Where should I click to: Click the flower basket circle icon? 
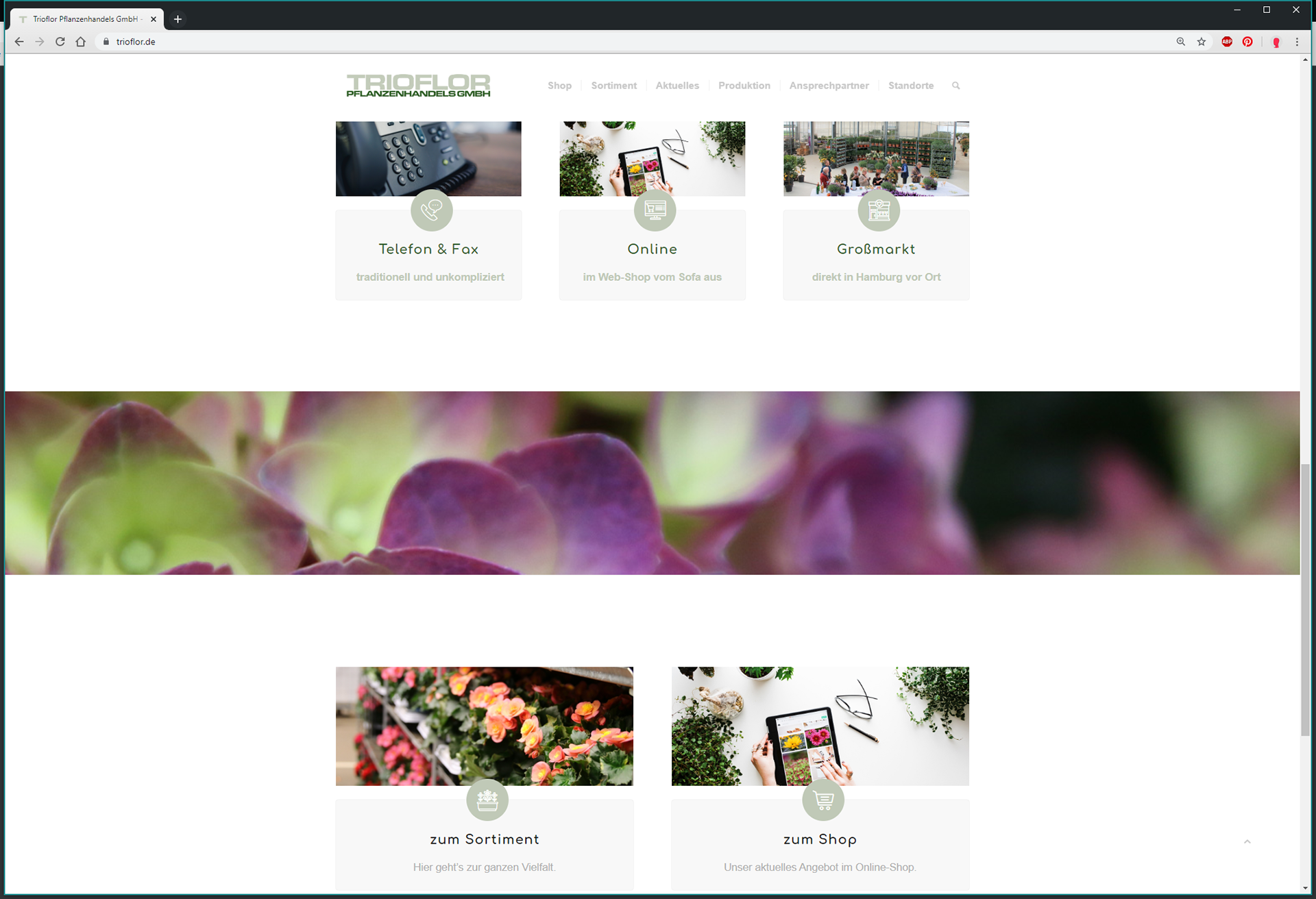[x=487, y=800]
